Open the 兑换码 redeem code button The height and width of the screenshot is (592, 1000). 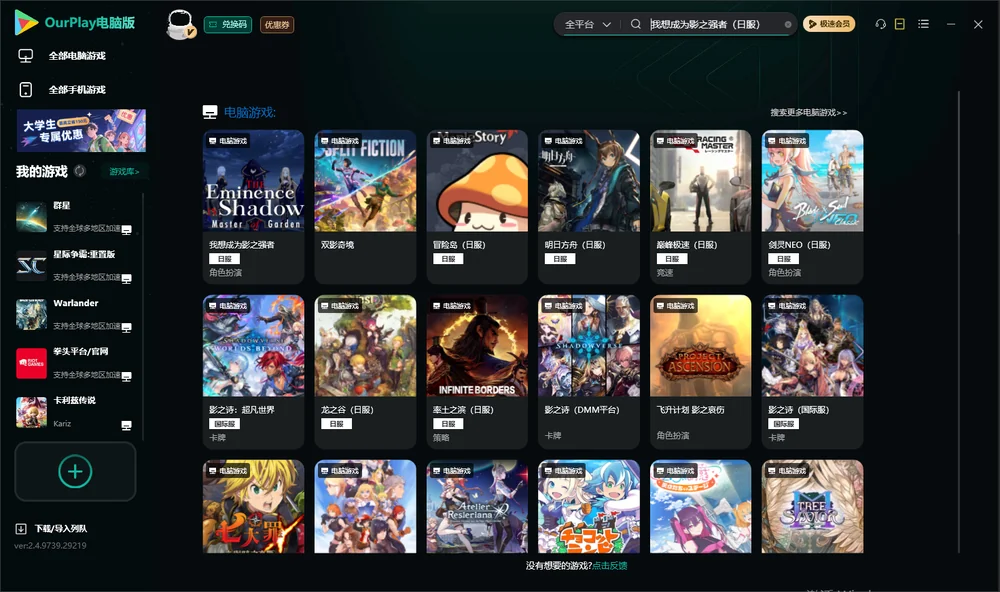tap(228, 25)
